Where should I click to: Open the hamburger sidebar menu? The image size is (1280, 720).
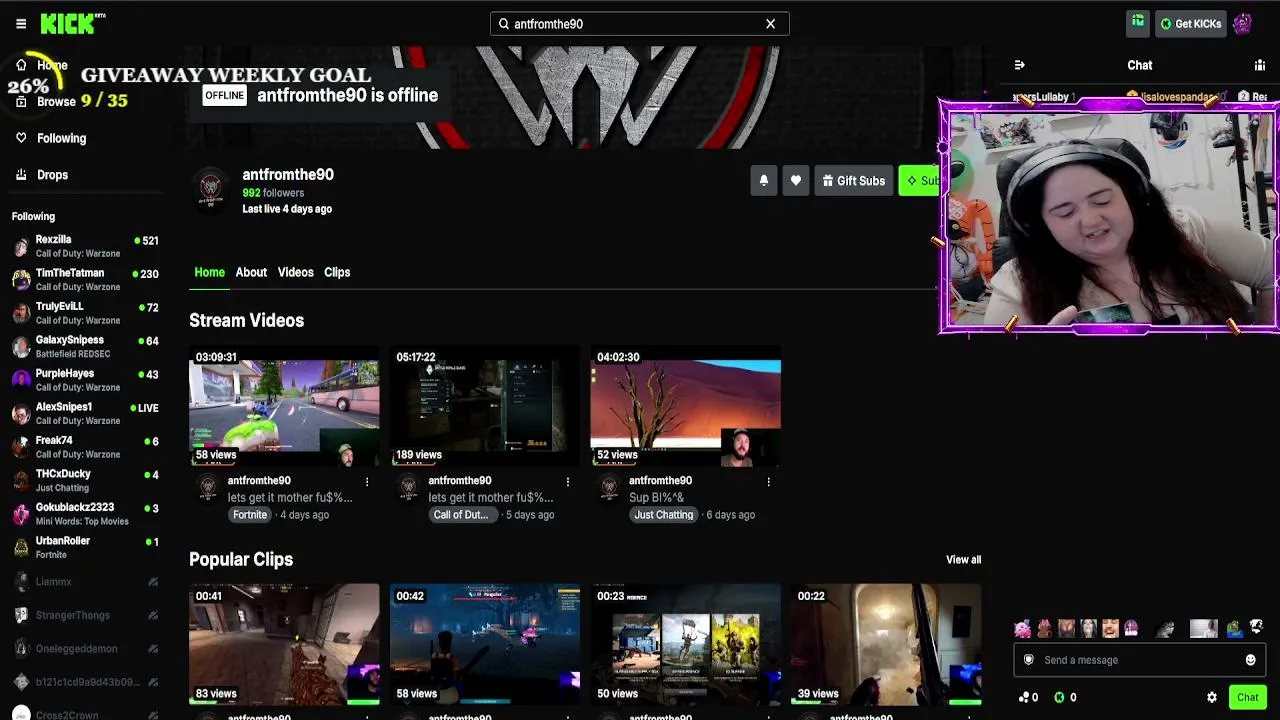pos(21,24)
